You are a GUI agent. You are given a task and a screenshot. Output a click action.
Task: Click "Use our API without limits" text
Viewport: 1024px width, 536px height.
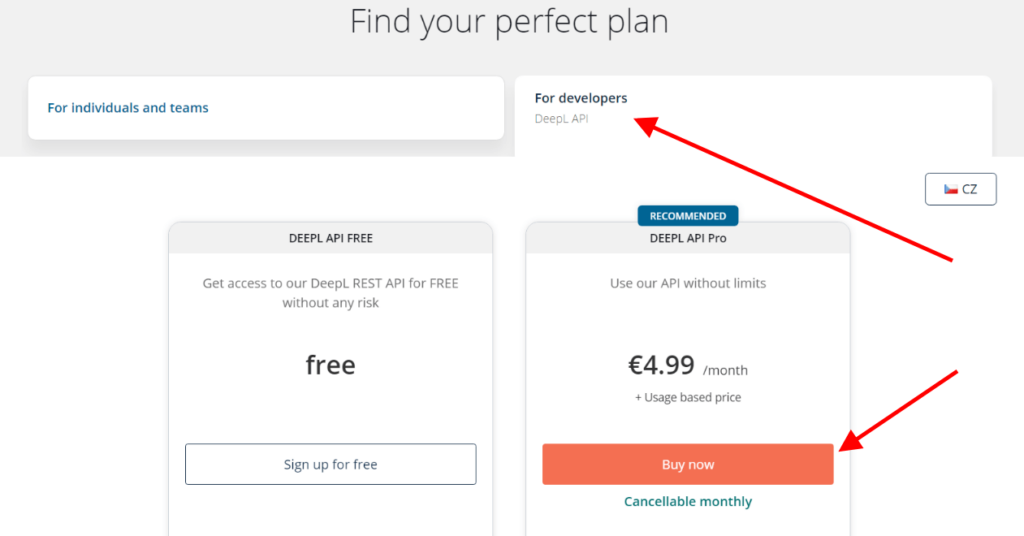tap(688, 283)
